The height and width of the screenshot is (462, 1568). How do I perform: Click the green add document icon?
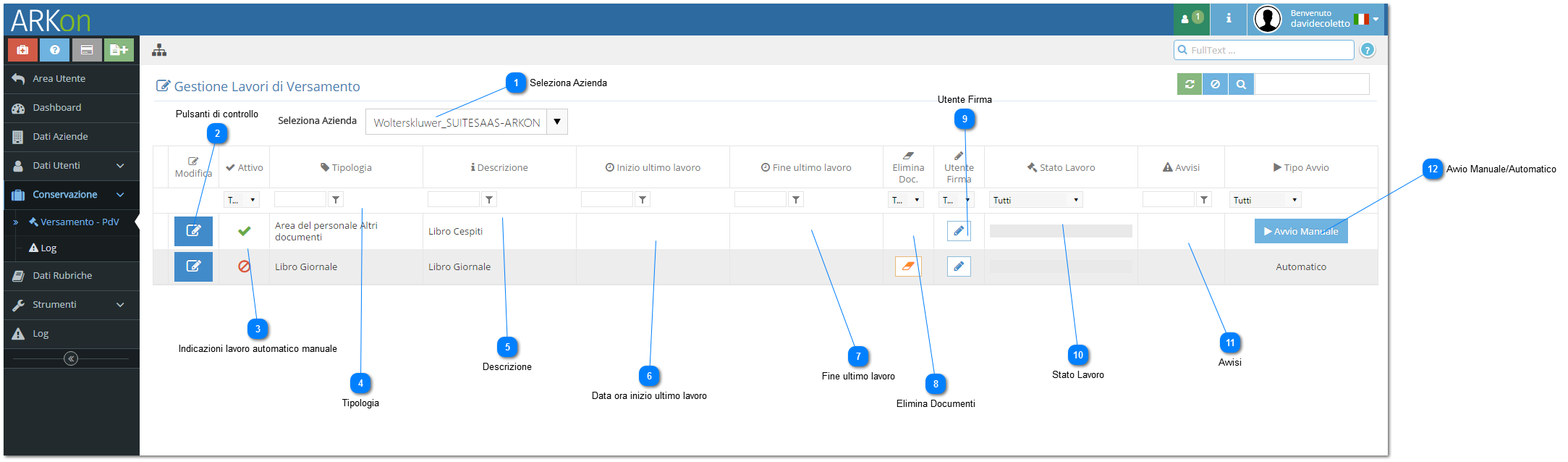coord(119,50)
